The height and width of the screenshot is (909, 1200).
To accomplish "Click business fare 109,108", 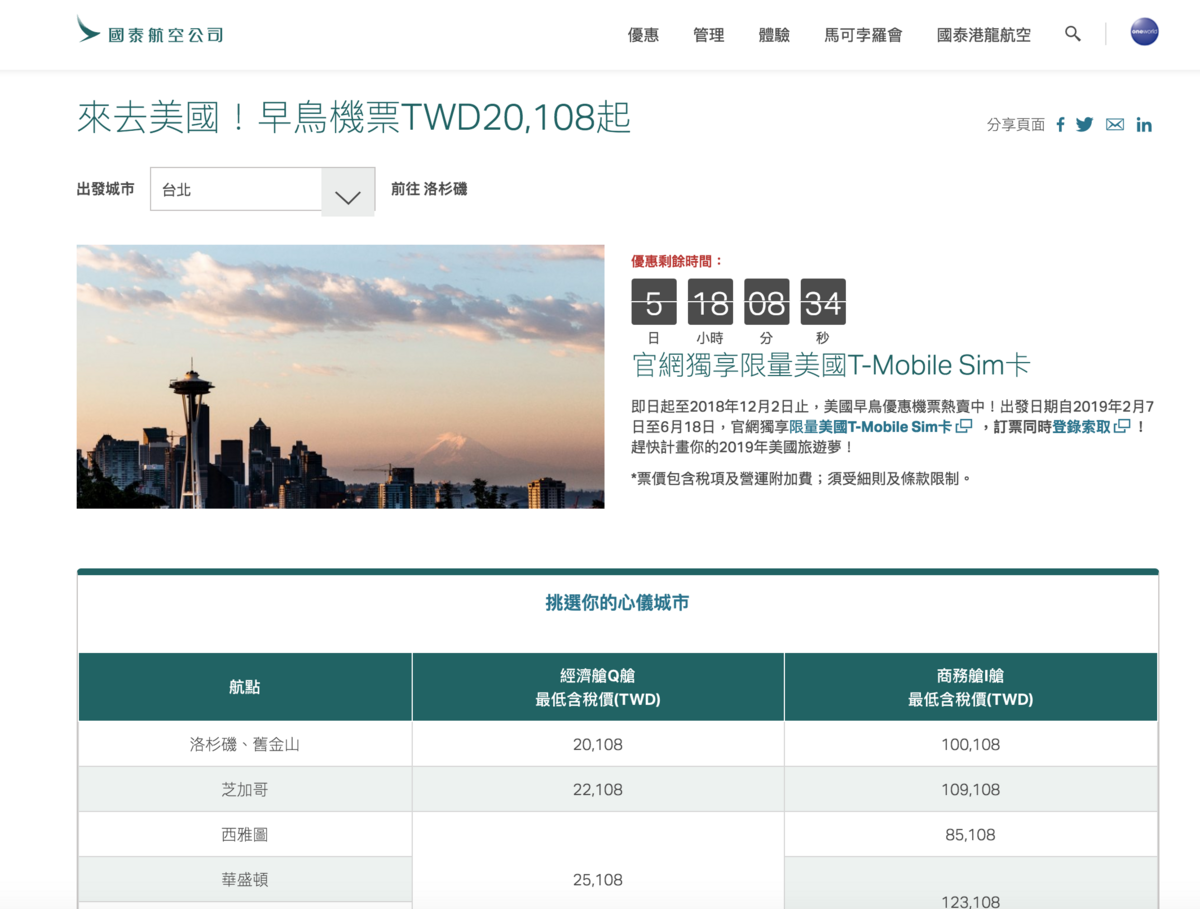I will tap(970, 790).
